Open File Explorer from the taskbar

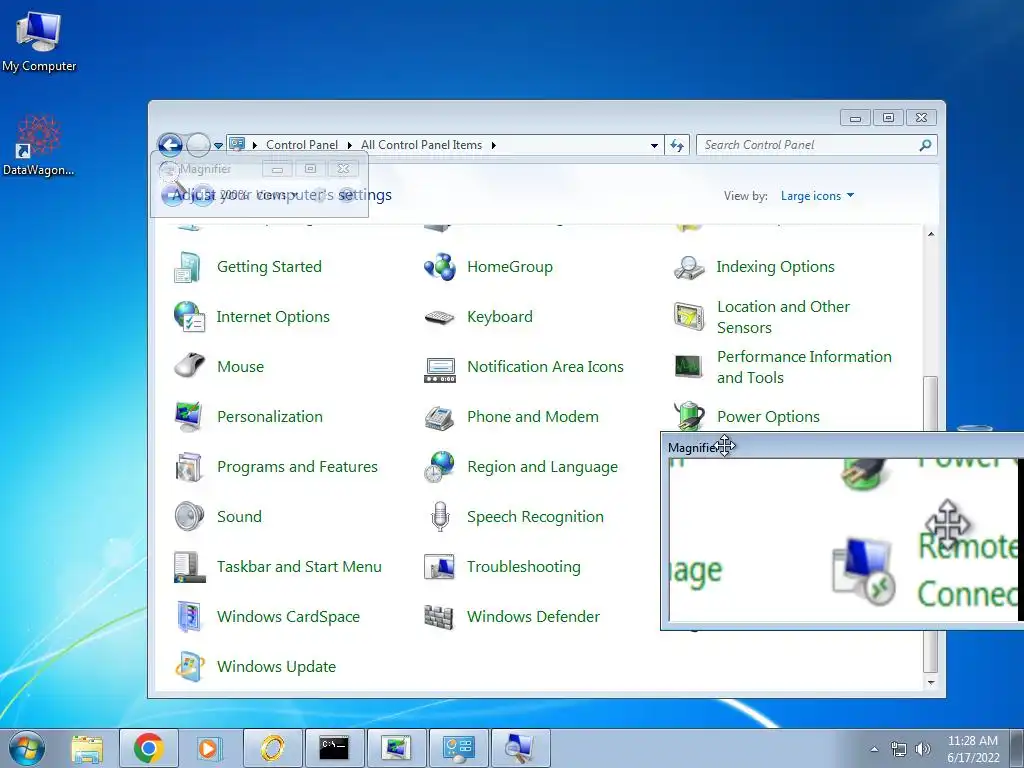pos(87,748)
